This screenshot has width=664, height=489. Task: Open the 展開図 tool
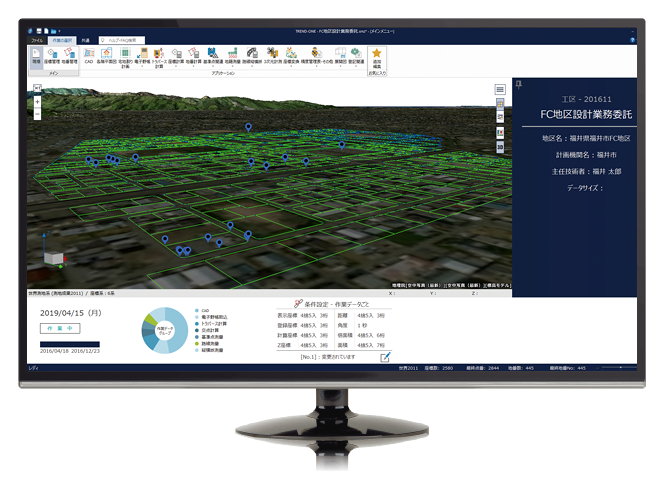coord(340,56)
